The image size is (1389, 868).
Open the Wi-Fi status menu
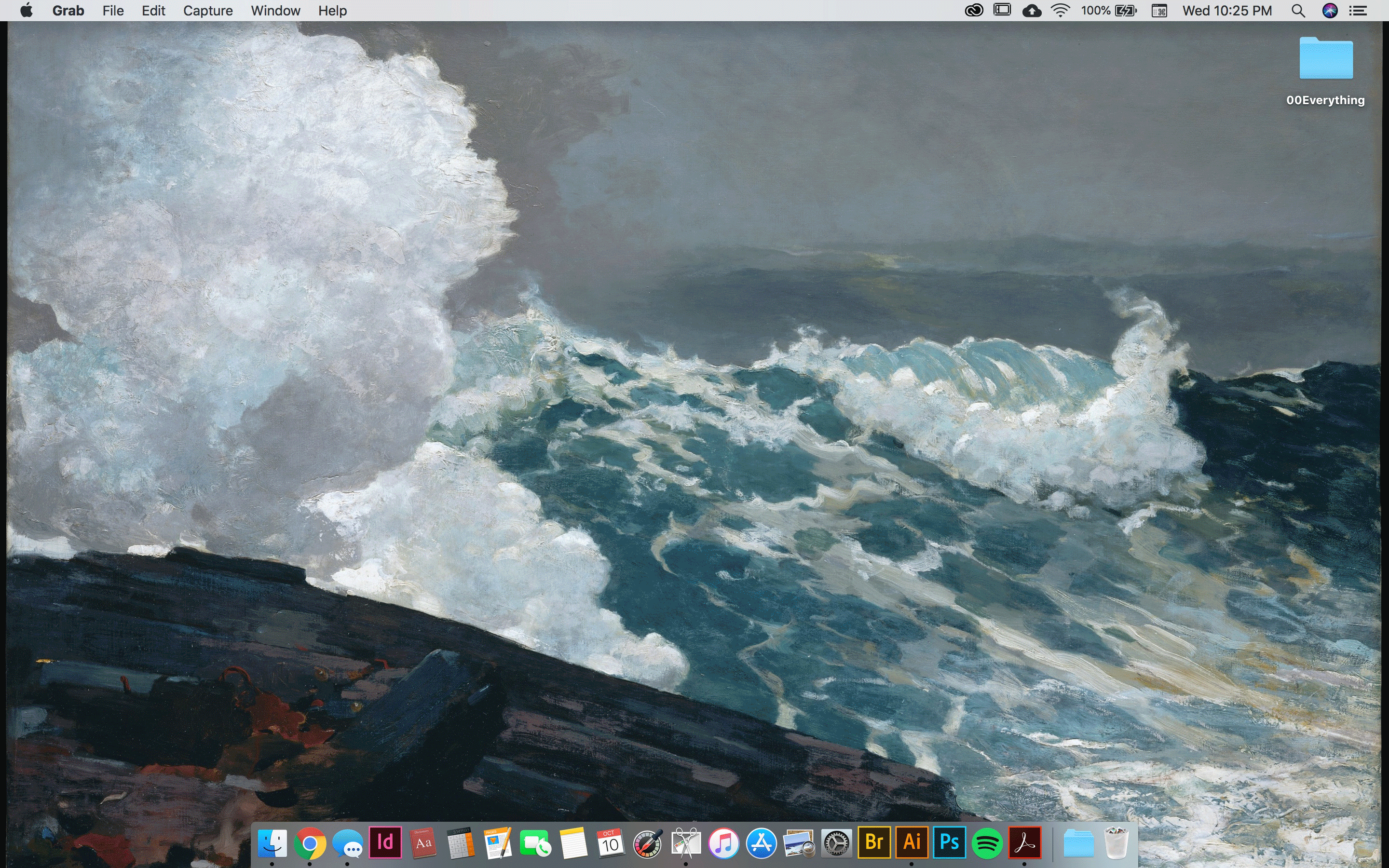coord(1060,10)
